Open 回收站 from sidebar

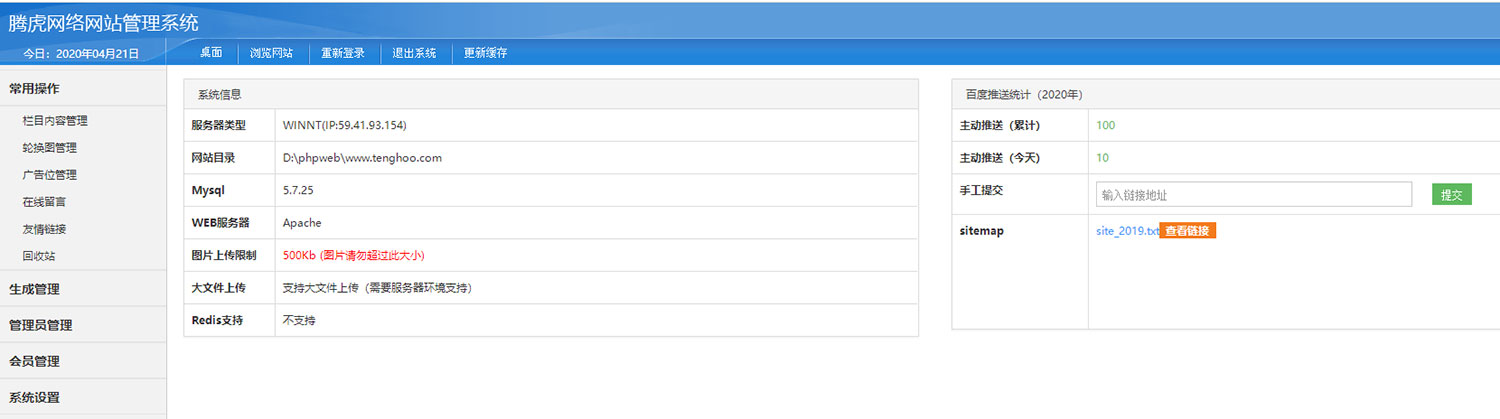[38, 256]
